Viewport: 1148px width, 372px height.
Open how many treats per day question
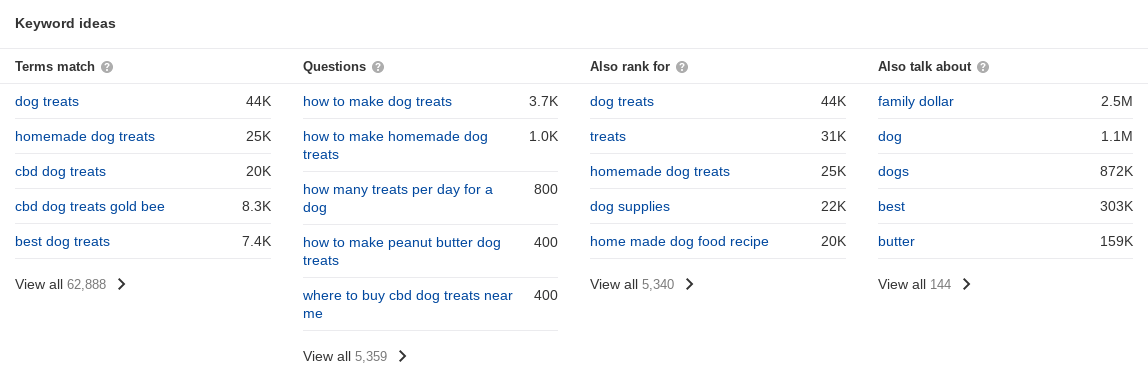coord(398,198)
